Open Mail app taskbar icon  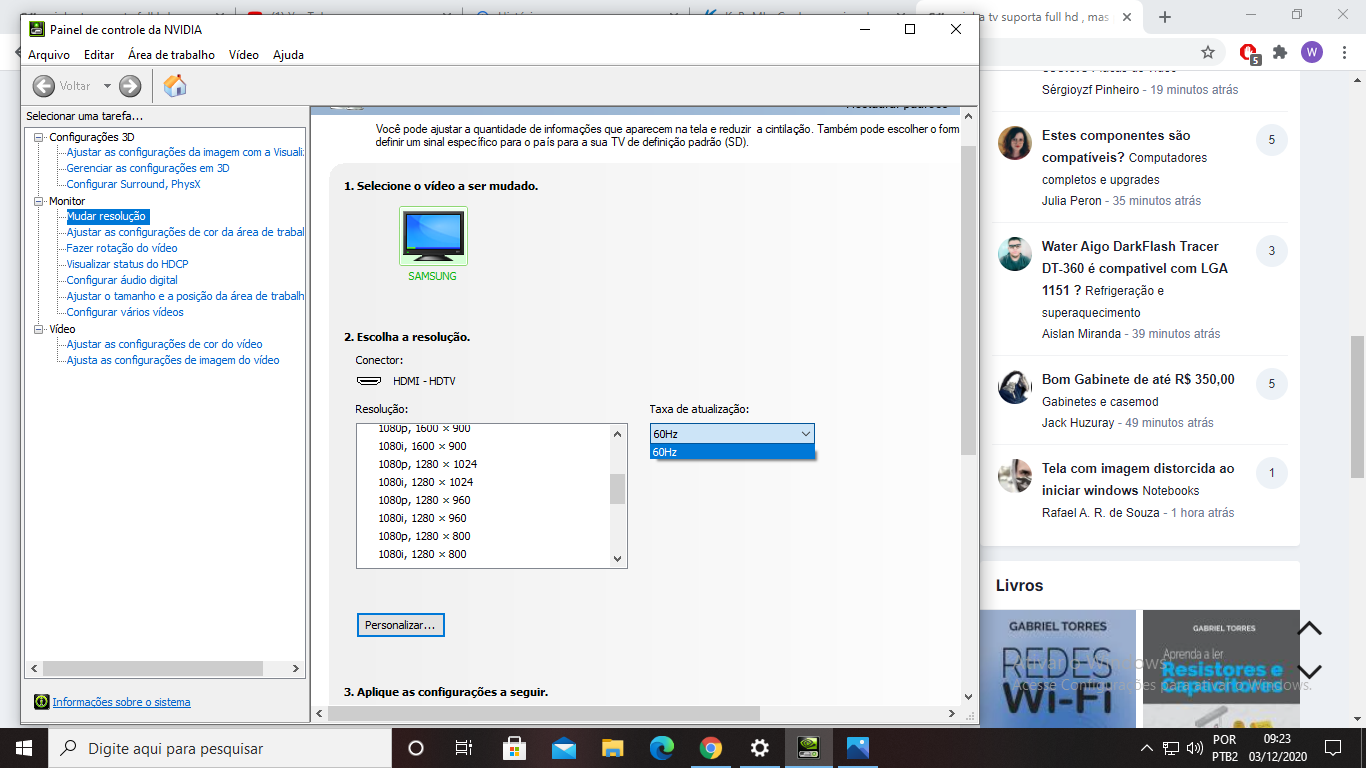click(x=563, y=748)
